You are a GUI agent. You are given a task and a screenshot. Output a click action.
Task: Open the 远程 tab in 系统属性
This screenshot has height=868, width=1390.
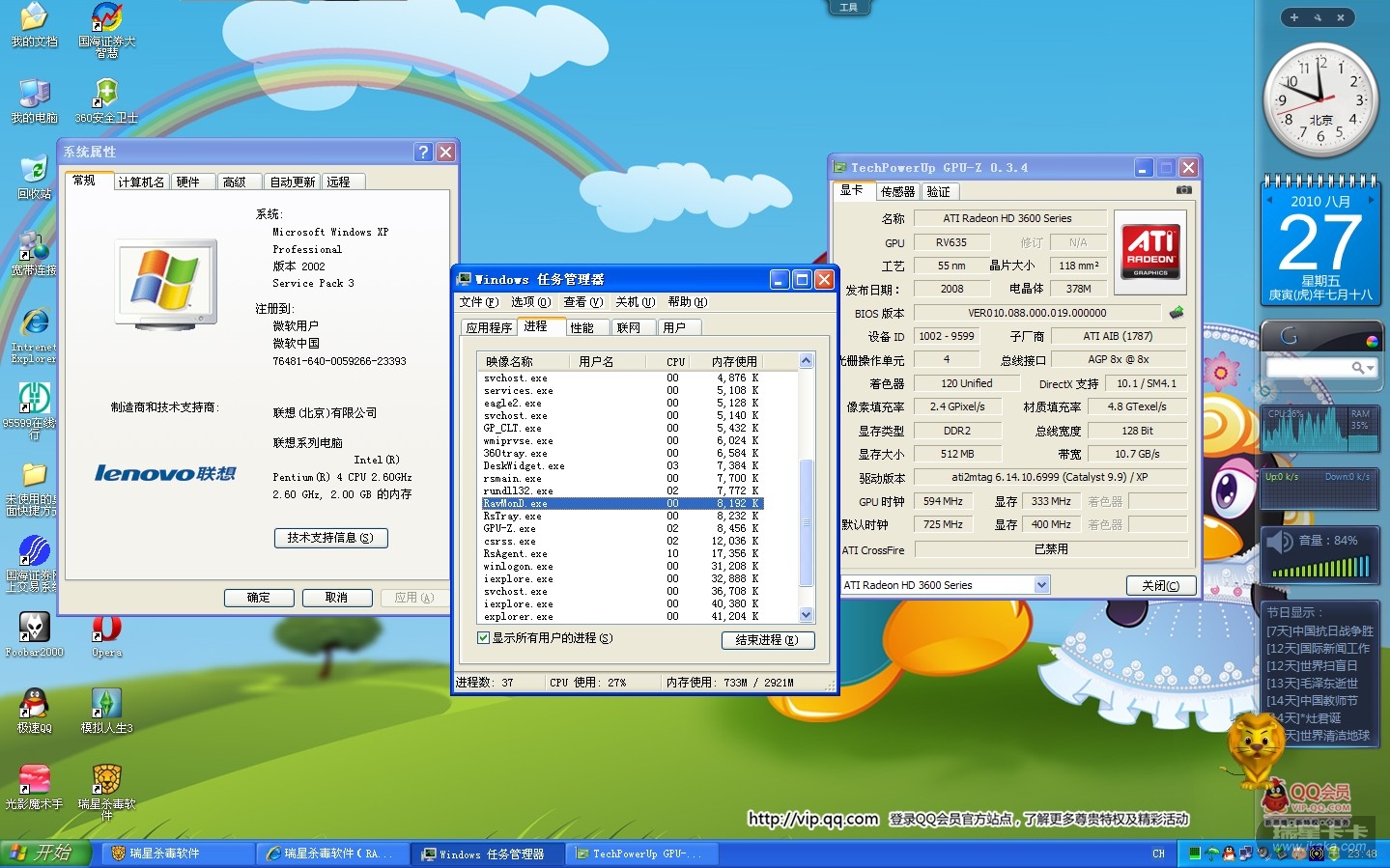tap(343, 182)
